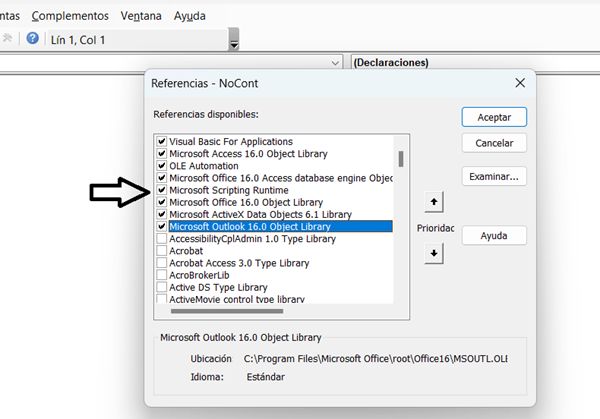Uncheck Microsoft Scripting Runtime reference
Screen dimensions: 600x419
161,190
